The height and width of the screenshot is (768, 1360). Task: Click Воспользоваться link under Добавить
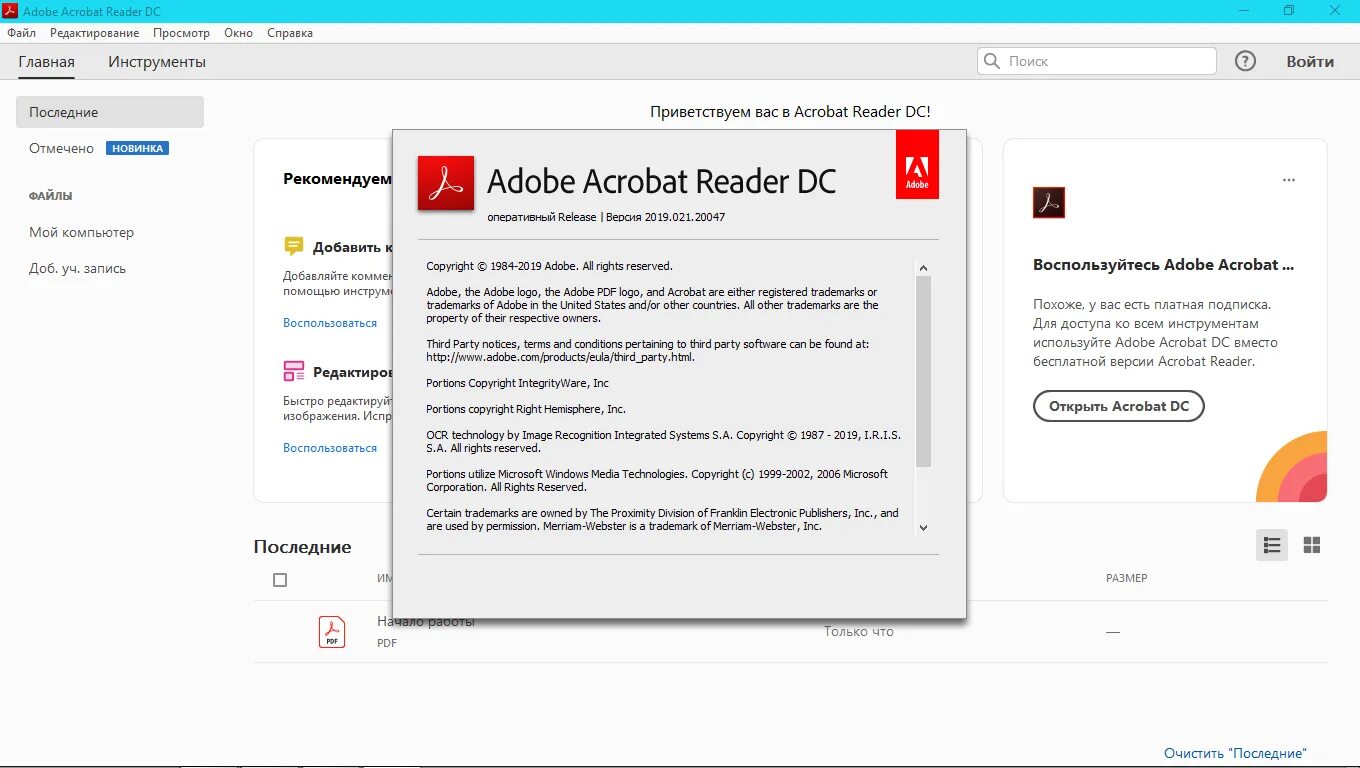330,323
